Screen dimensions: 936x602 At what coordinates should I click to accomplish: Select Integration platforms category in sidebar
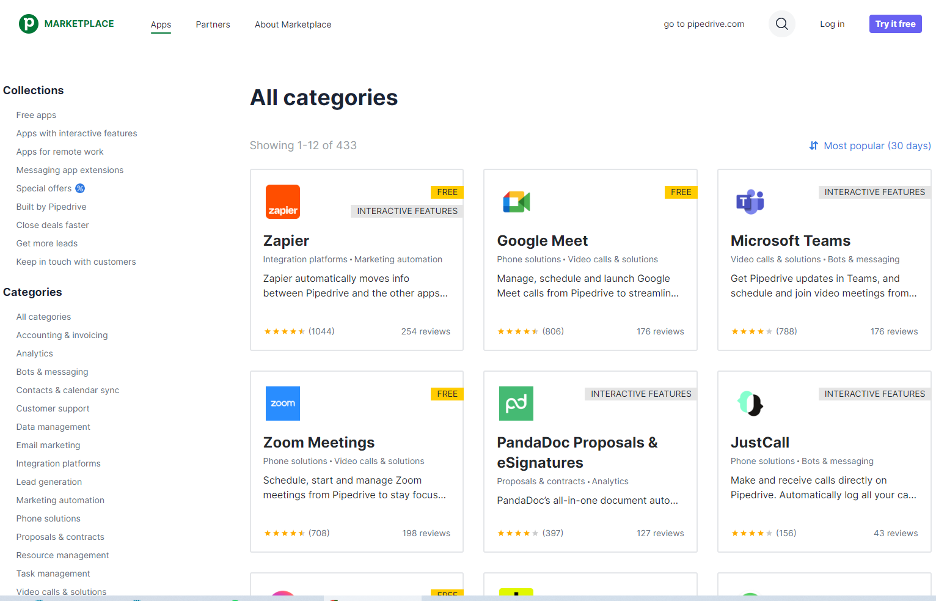[x=58, y=463]
